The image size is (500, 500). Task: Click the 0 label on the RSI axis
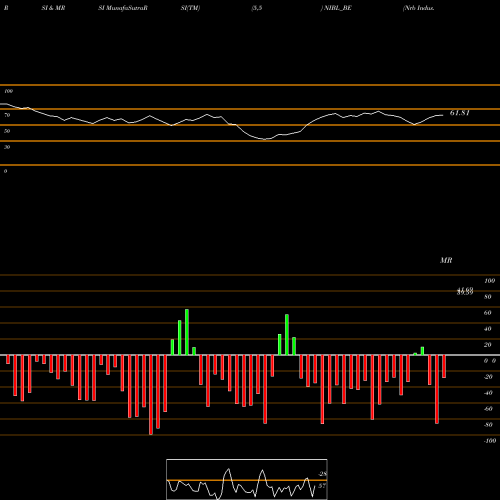coord(5,171)
